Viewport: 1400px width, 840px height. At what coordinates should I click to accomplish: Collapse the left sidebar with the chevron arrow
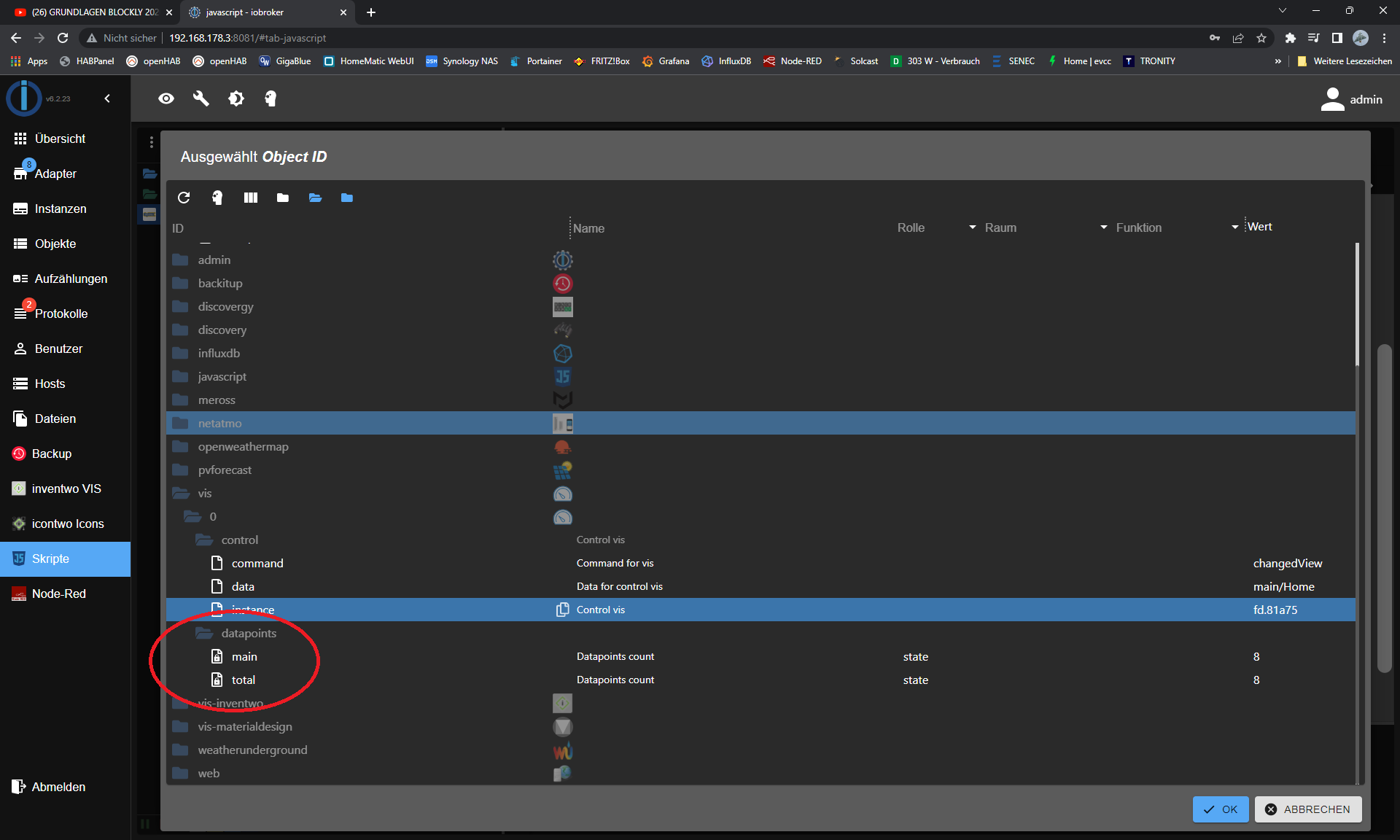[x=107, y=98]
